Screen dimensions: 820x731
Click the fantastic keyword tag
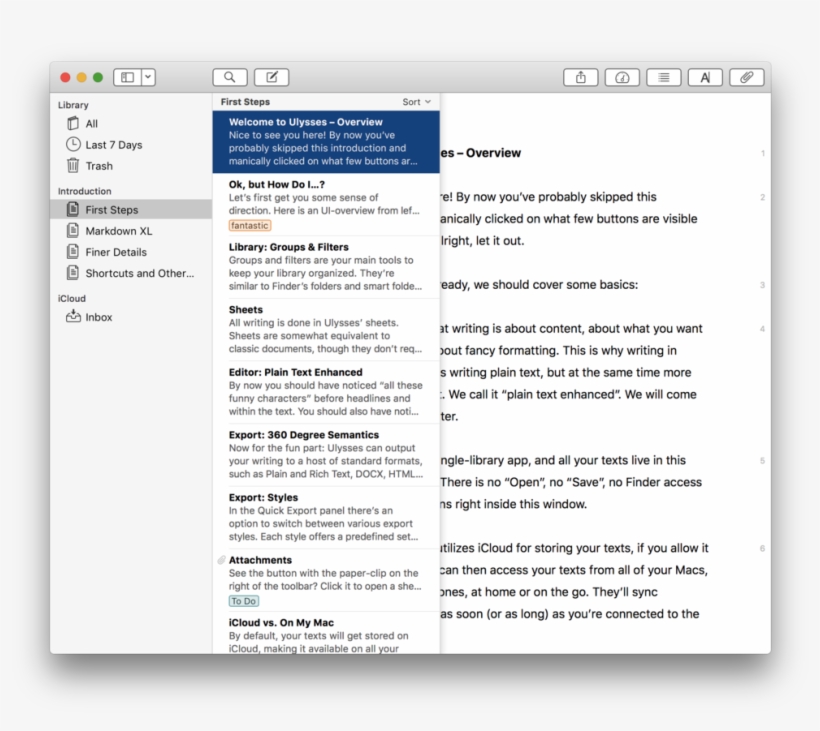(249, 225)
